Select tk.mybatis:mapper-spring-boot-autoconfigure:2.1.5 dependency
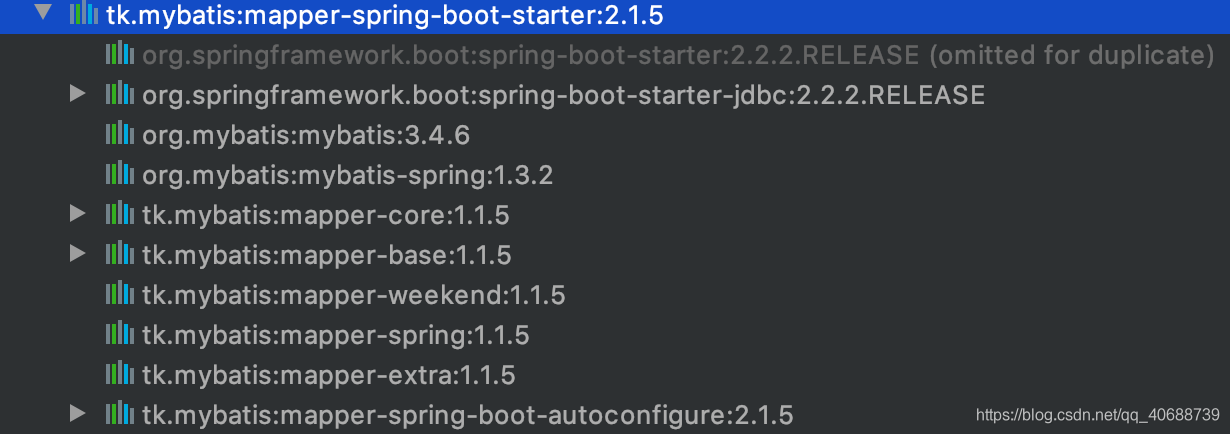The image size is (1230, 434). point(468,415)
